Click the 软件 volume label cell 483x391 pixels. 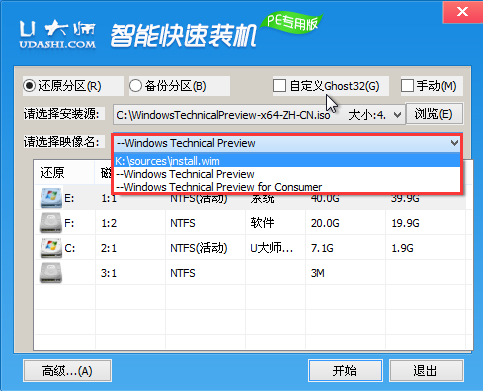[x=262, y=223]
